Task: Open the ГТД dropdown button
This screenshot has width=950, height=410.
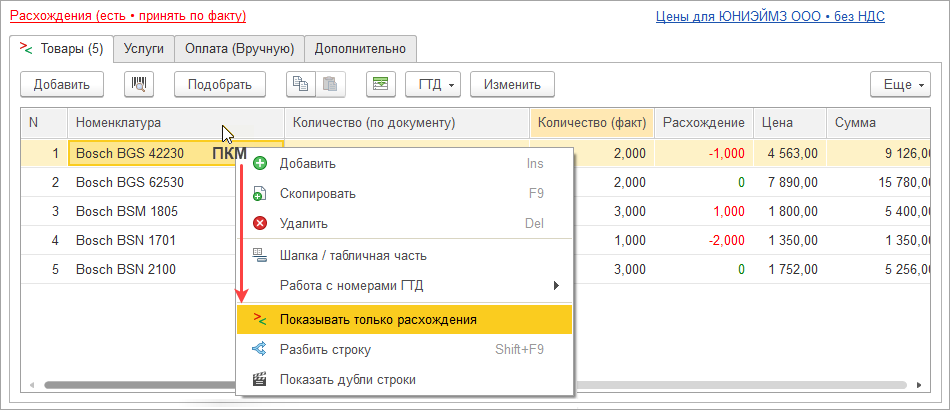Action: pos(433,85)
